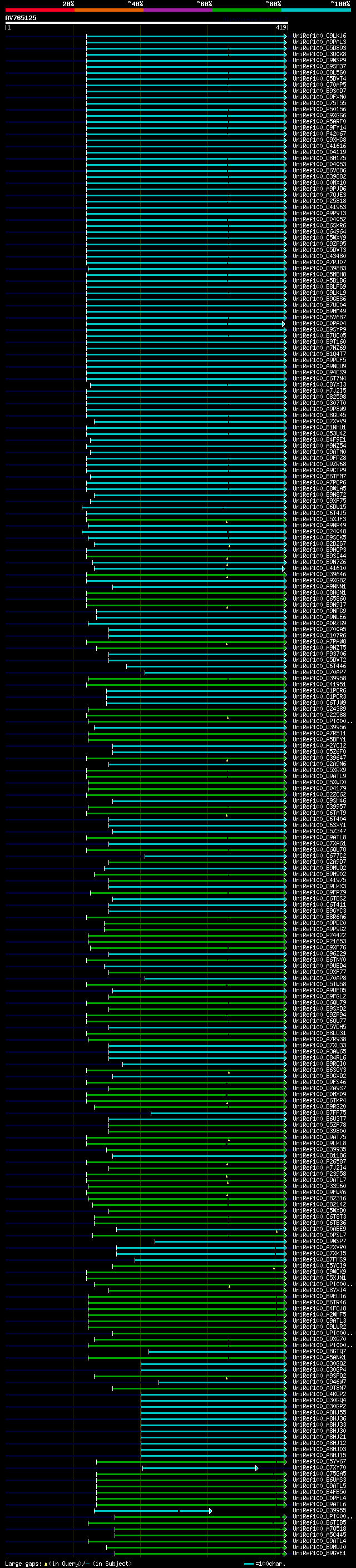Image resolution: width=356 pixels, height=1568 pixels.
Task: Select the AV765125 query title
Action: click(x=21, y=18)
